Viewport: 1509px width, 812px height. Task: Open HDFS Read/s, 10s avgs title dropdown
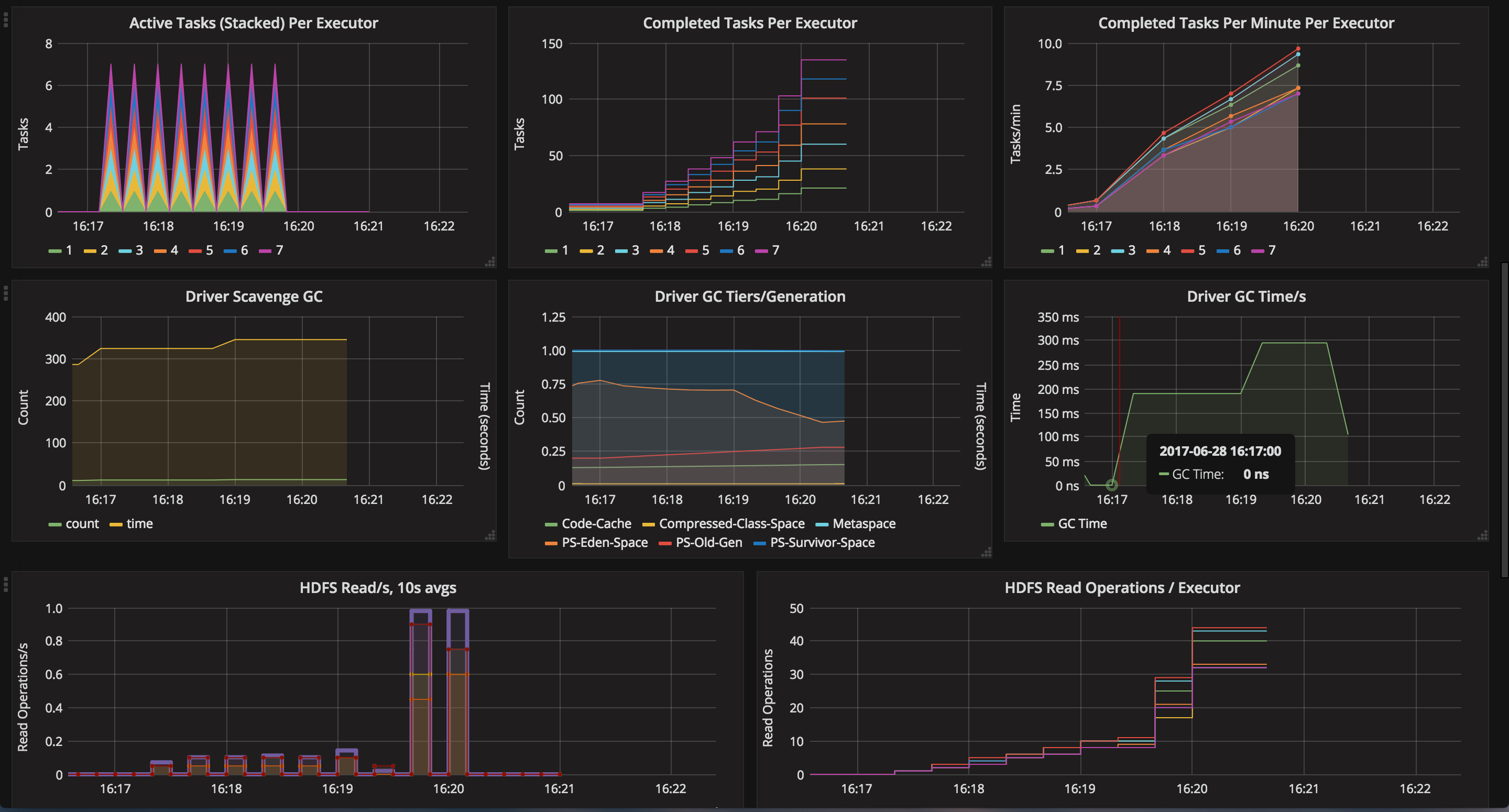[x=378, y=588]
